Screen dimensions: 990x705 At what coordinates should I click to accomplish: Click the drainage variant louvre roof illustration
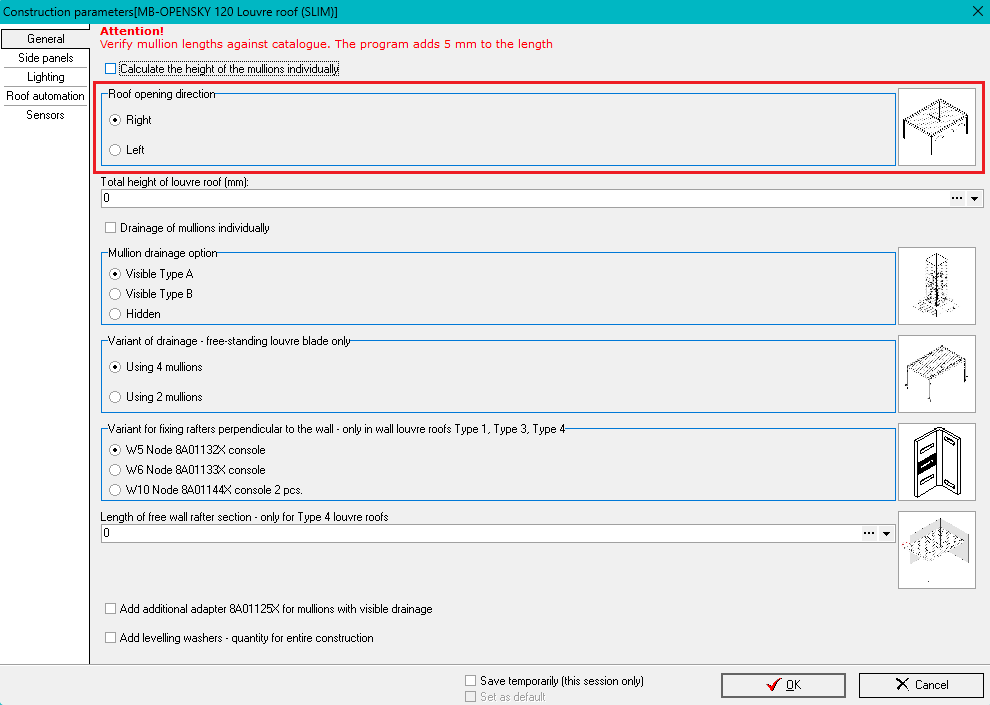point(936,374)
